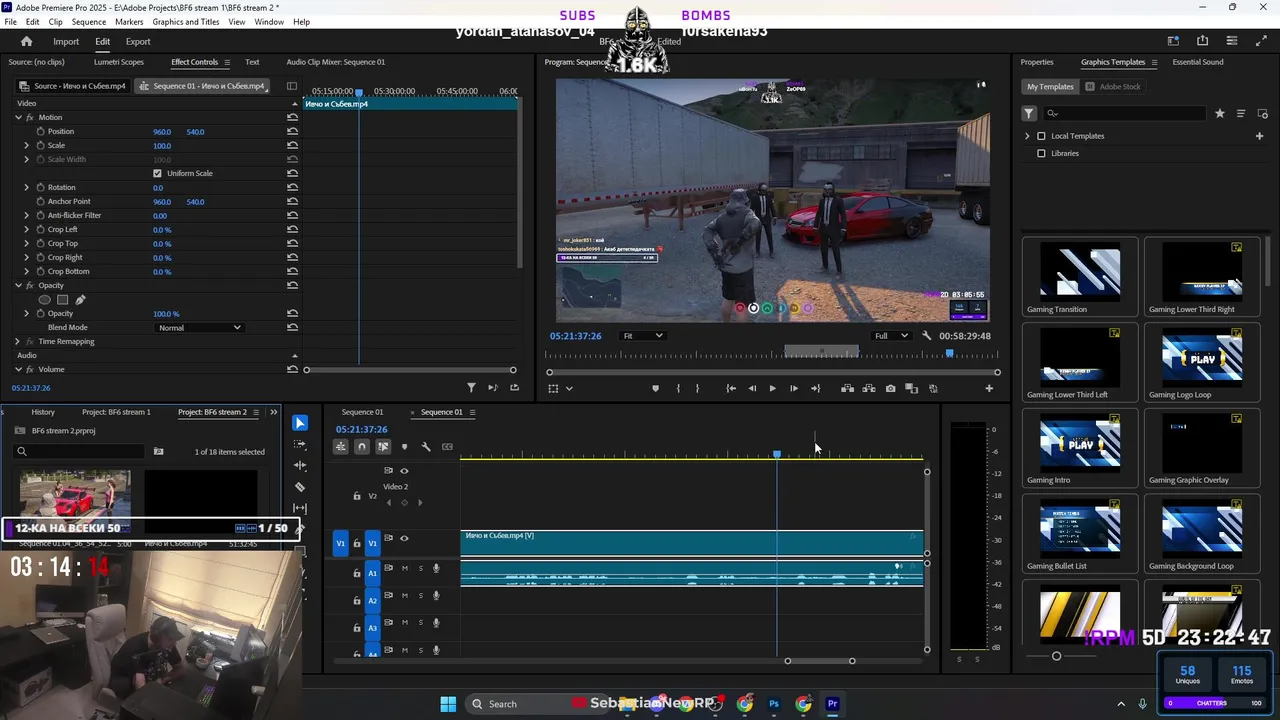
Task: Add a marker in the timeline toolbar
Action: 404,447
